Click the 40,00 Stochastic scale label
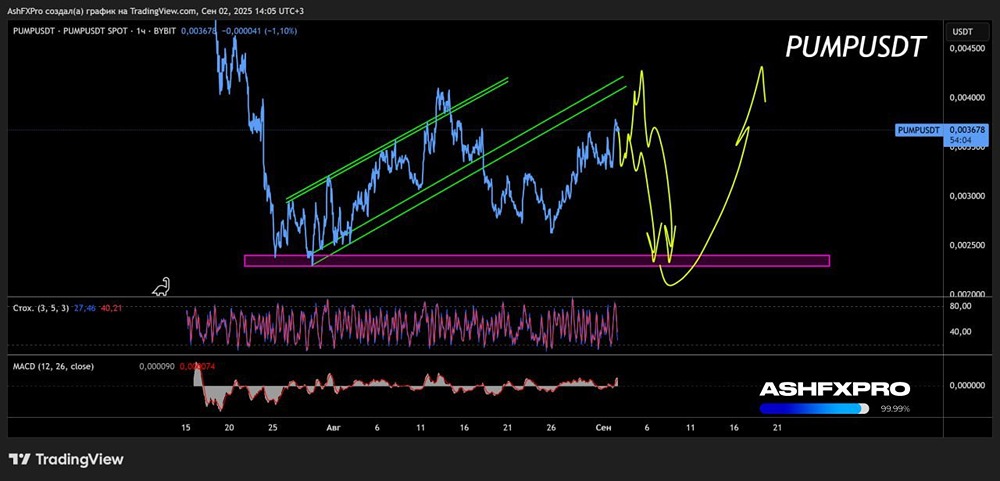This screenshot has width=1000, height=481. 960,331
